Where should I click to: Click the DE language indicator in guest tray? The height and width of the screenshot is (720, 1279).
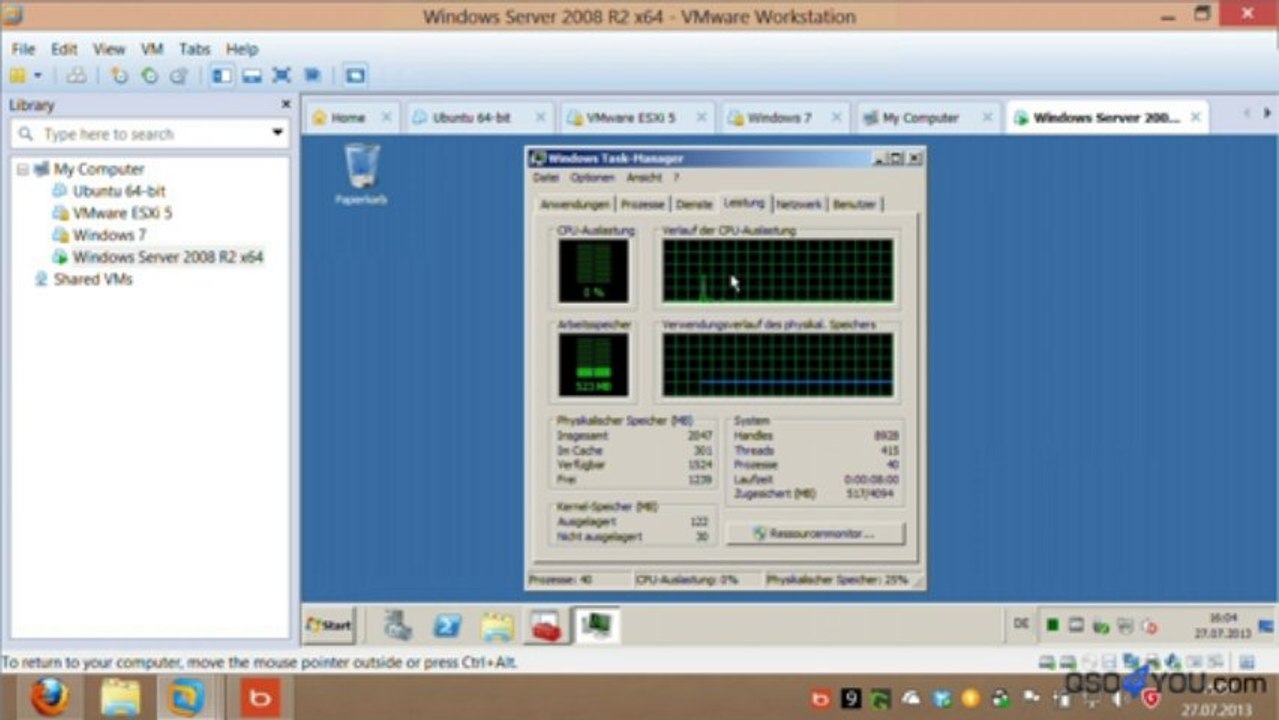(x=1021, y=623)
